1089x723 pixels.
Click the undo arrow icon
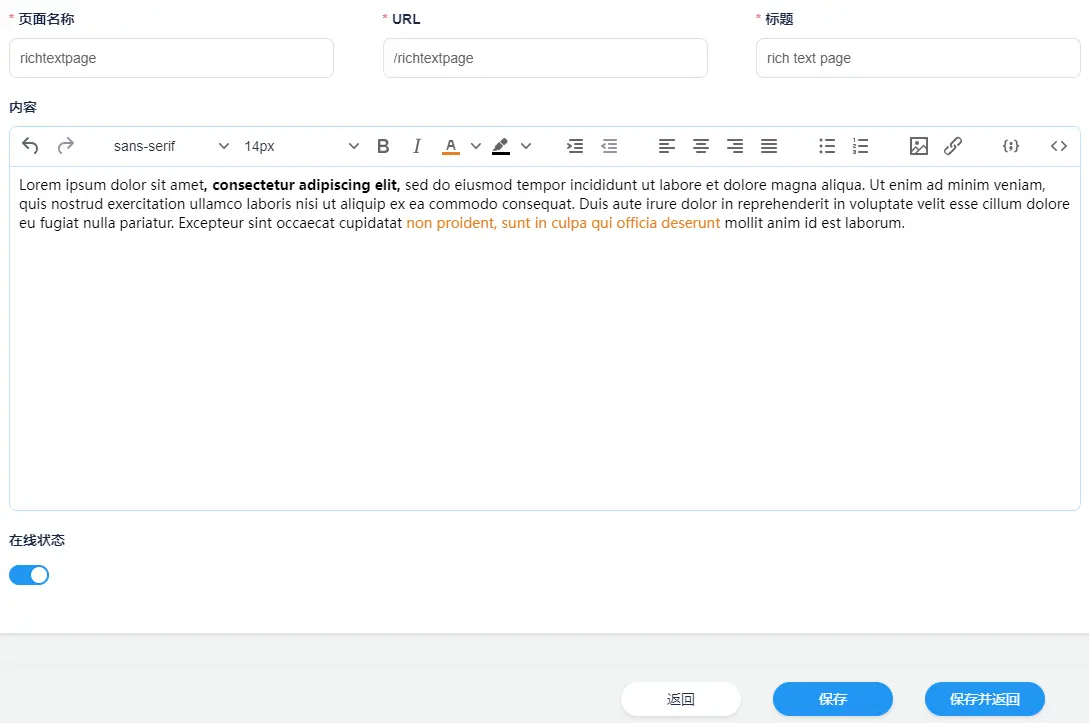click(x=30, y=146)
